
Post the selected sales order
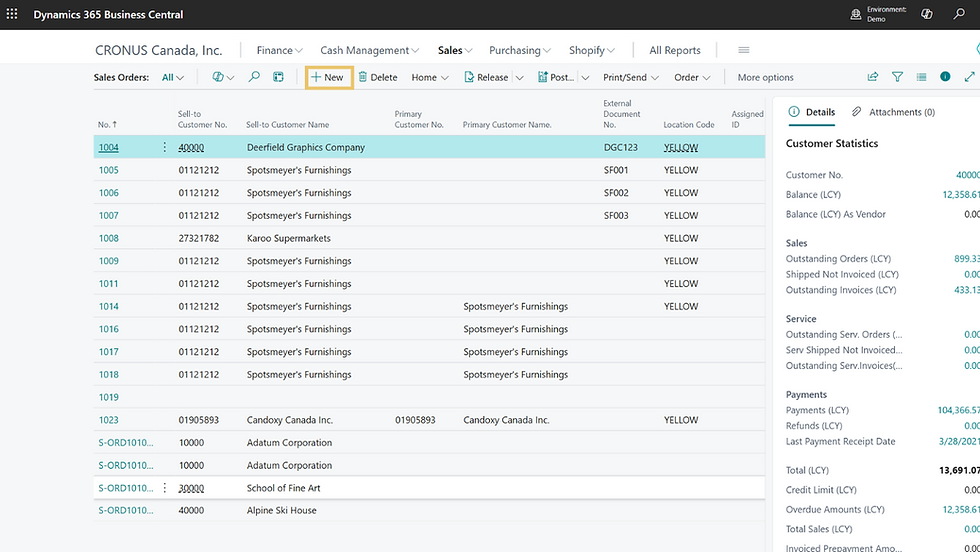click(556, 78)
